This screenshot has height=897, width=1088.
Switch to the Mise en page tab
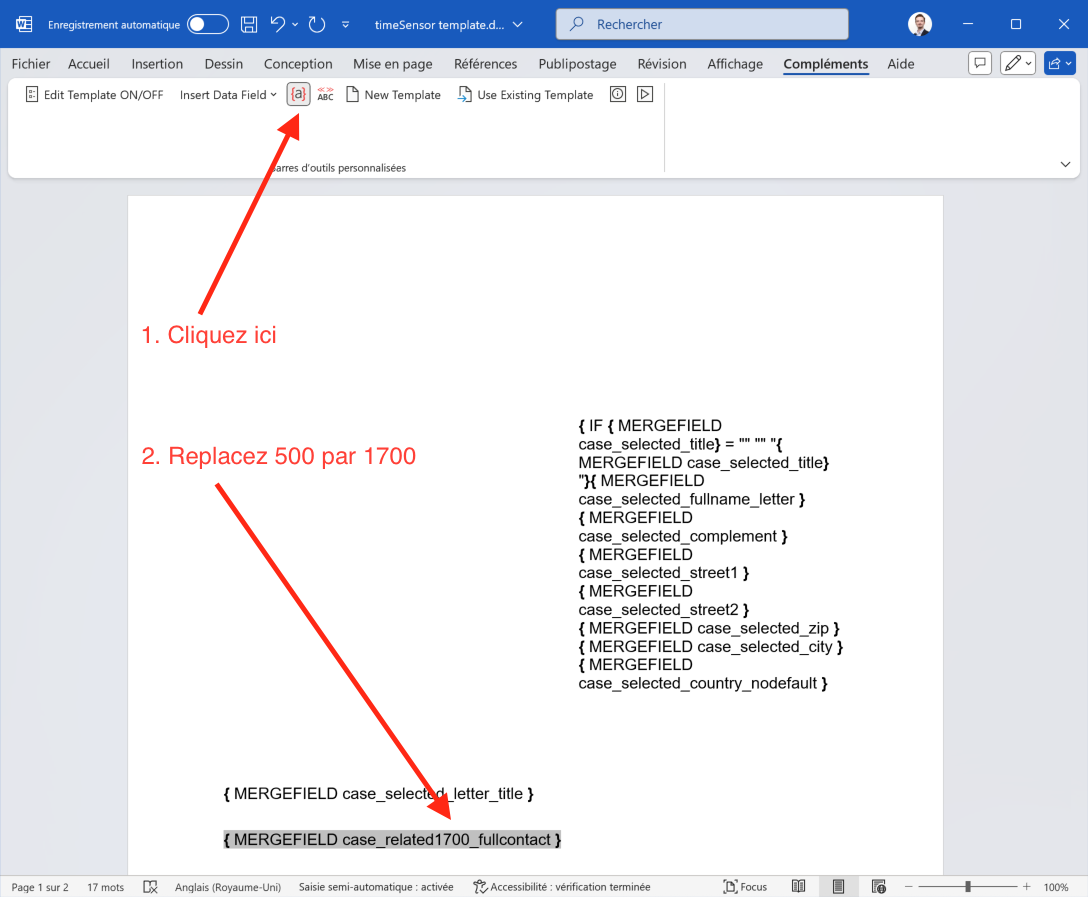point(393,64)
